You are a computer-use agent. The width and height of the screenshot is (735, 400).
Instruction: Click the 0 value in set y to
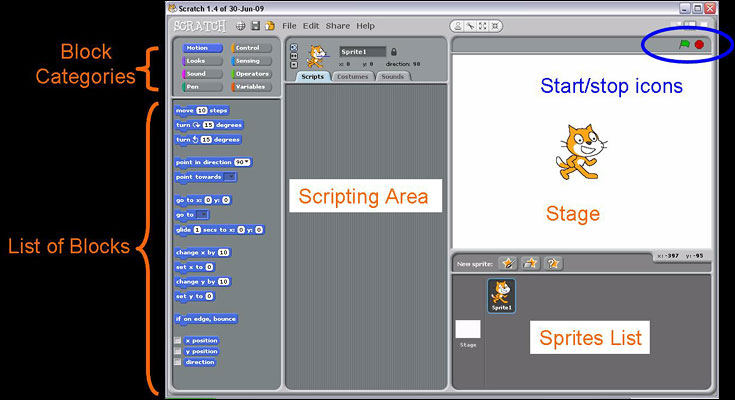(209, 296)
